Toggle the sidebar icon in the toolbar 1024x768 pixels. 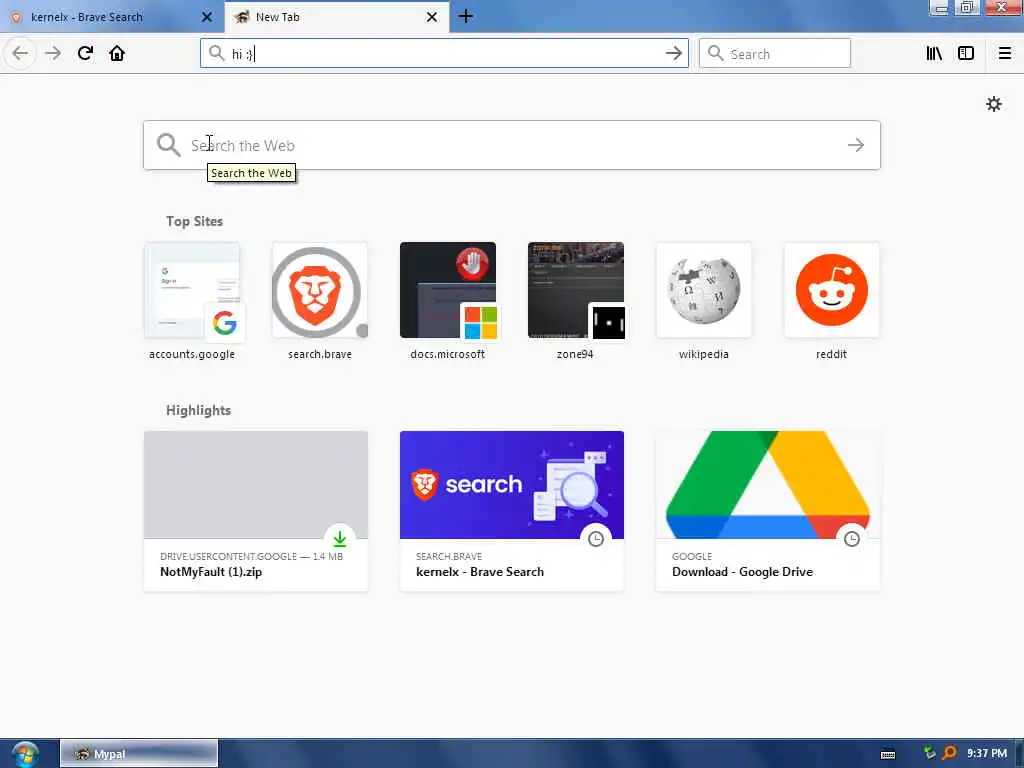[966, 53]
